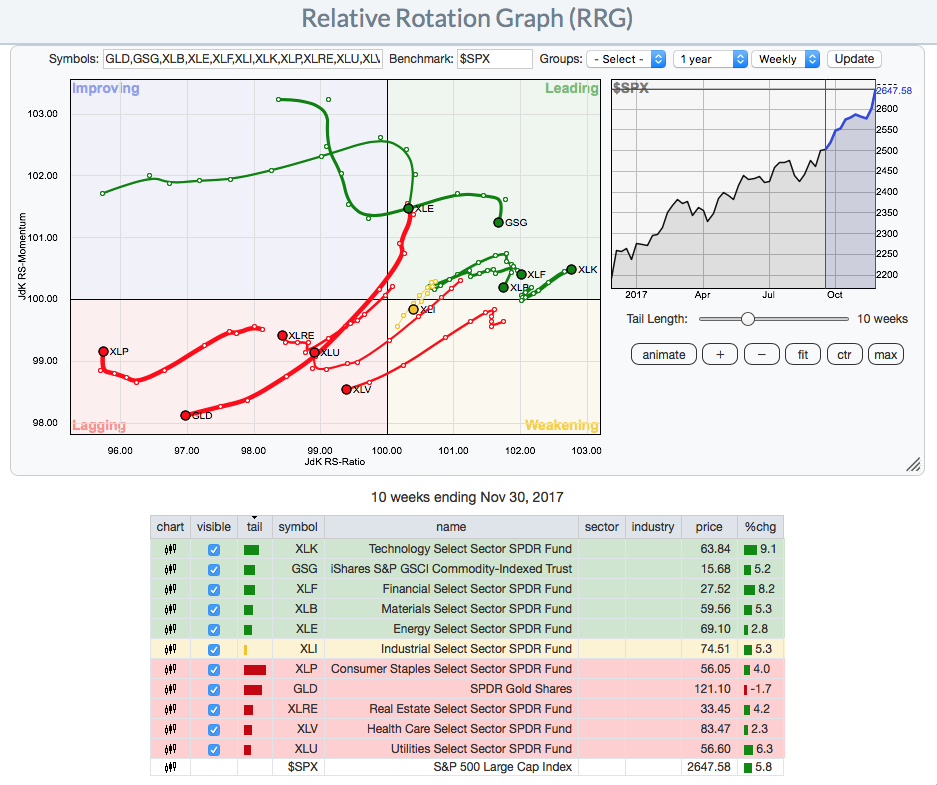Open chart icon for XLU row
937x785 pixels.
(170, 749)
